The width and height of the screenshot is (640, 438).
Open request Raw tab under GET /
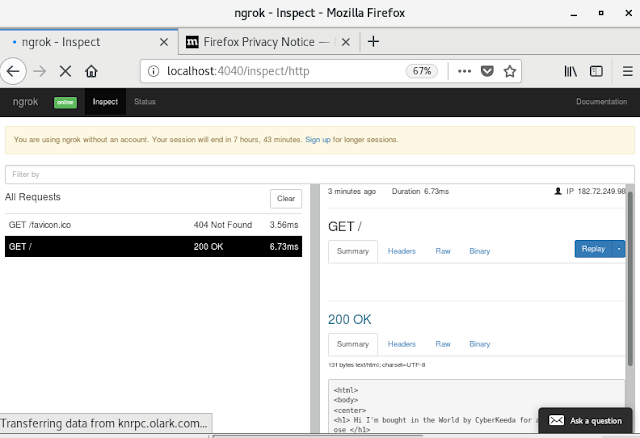443,251
